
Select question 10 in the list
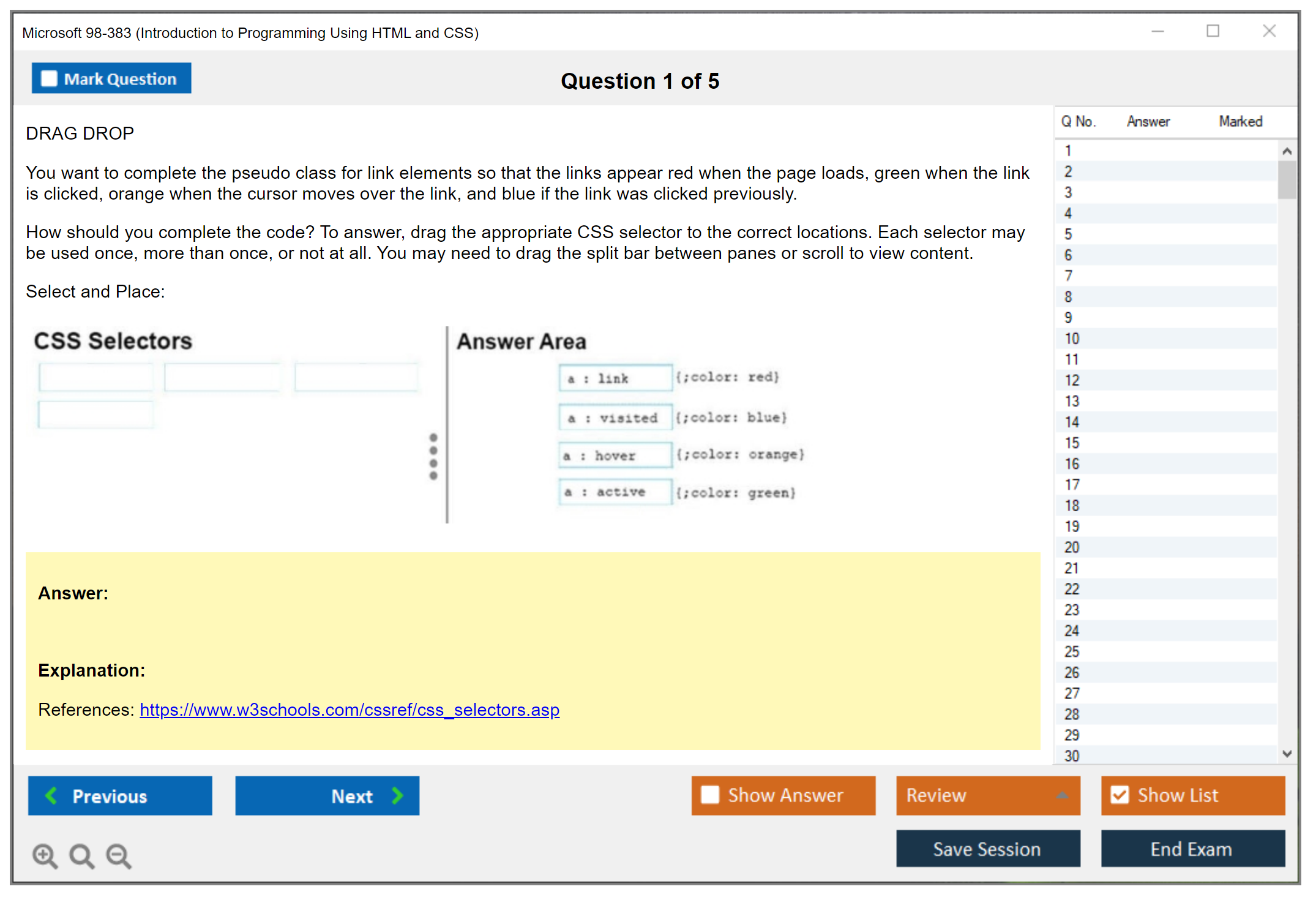coord(1072,339)
